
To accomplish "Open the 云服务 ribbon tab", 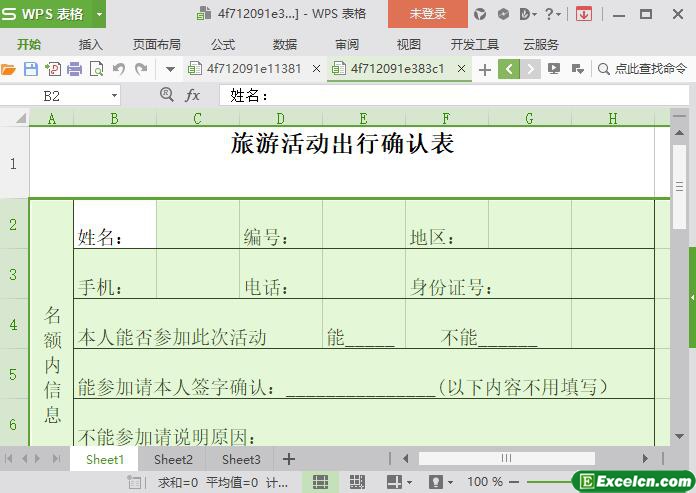I will (541, 44).
